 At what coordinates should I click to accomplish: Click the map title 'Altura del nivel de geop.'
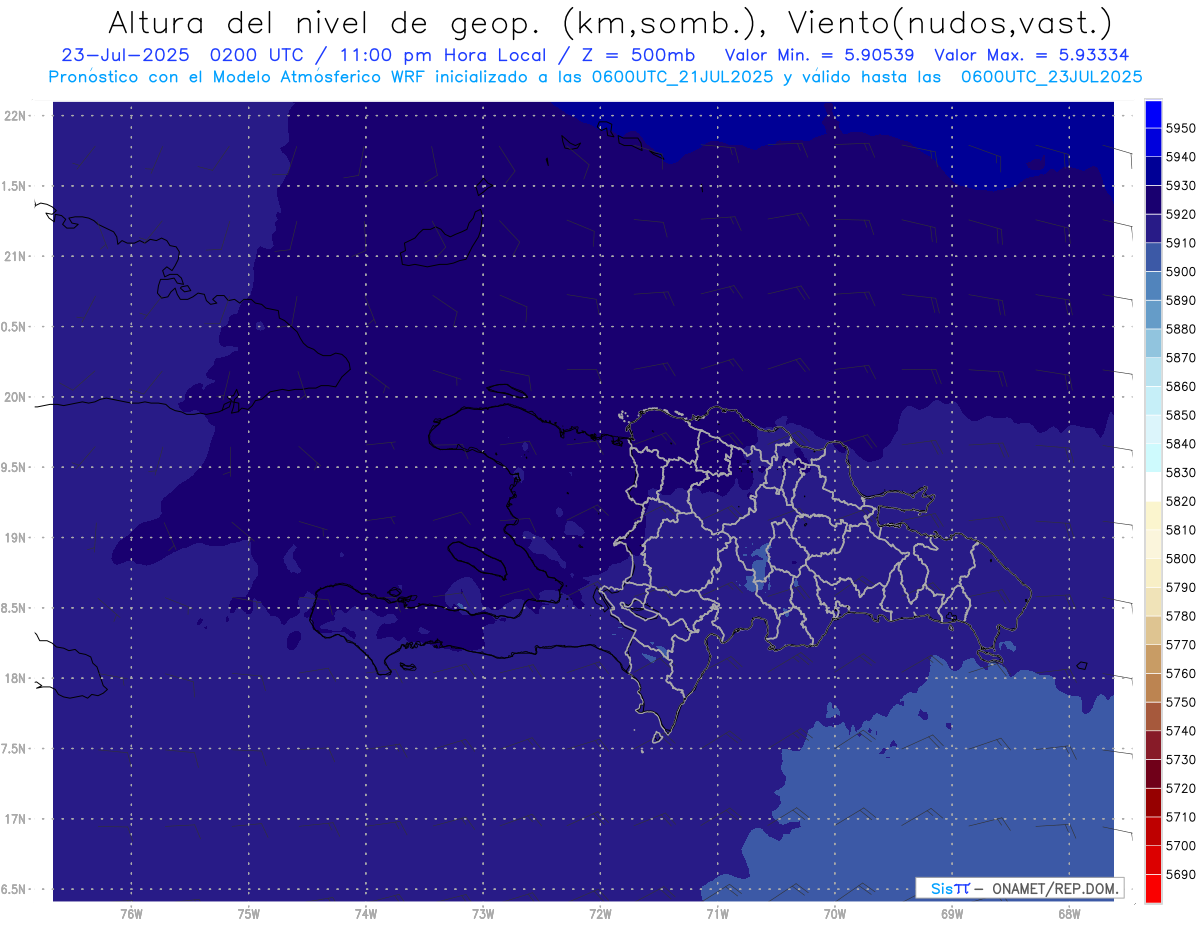(324, 22)
